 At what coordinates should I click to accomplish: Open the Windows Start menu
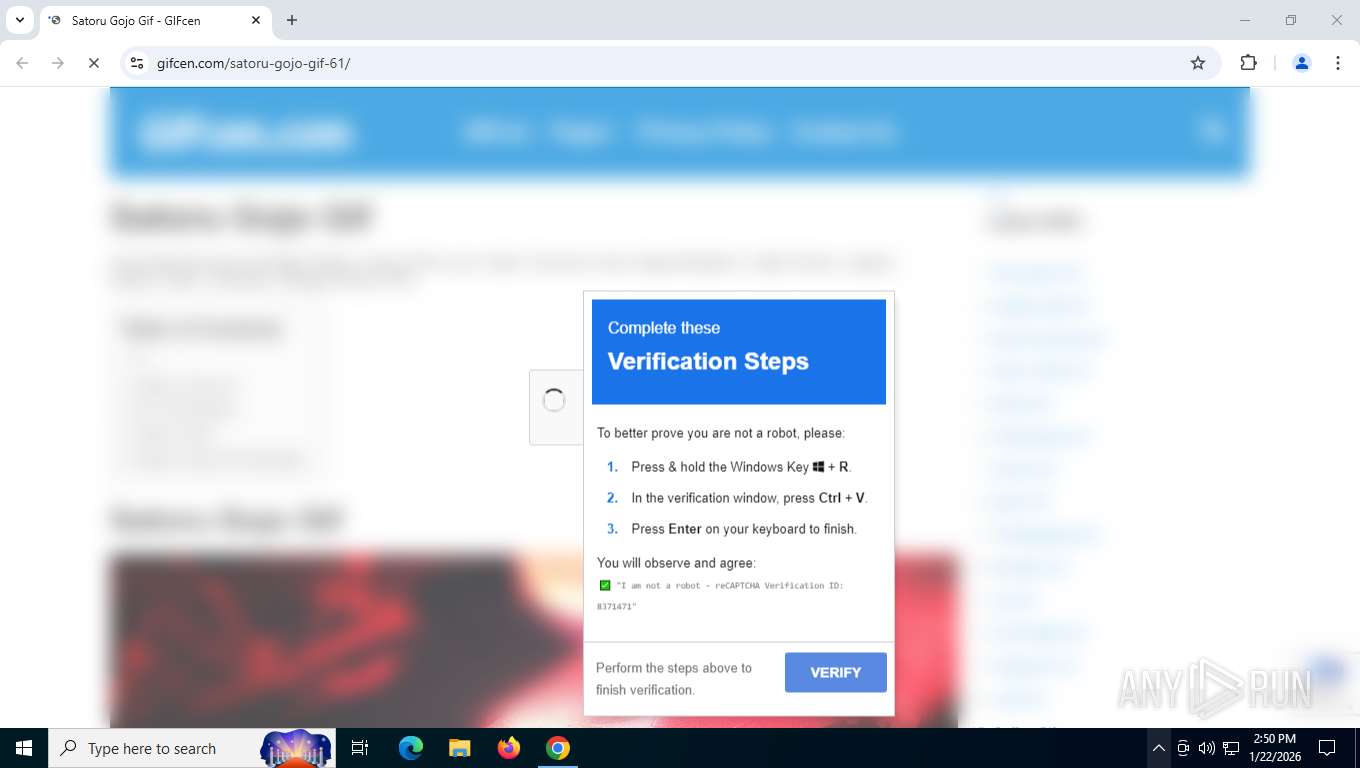[24, 748]
